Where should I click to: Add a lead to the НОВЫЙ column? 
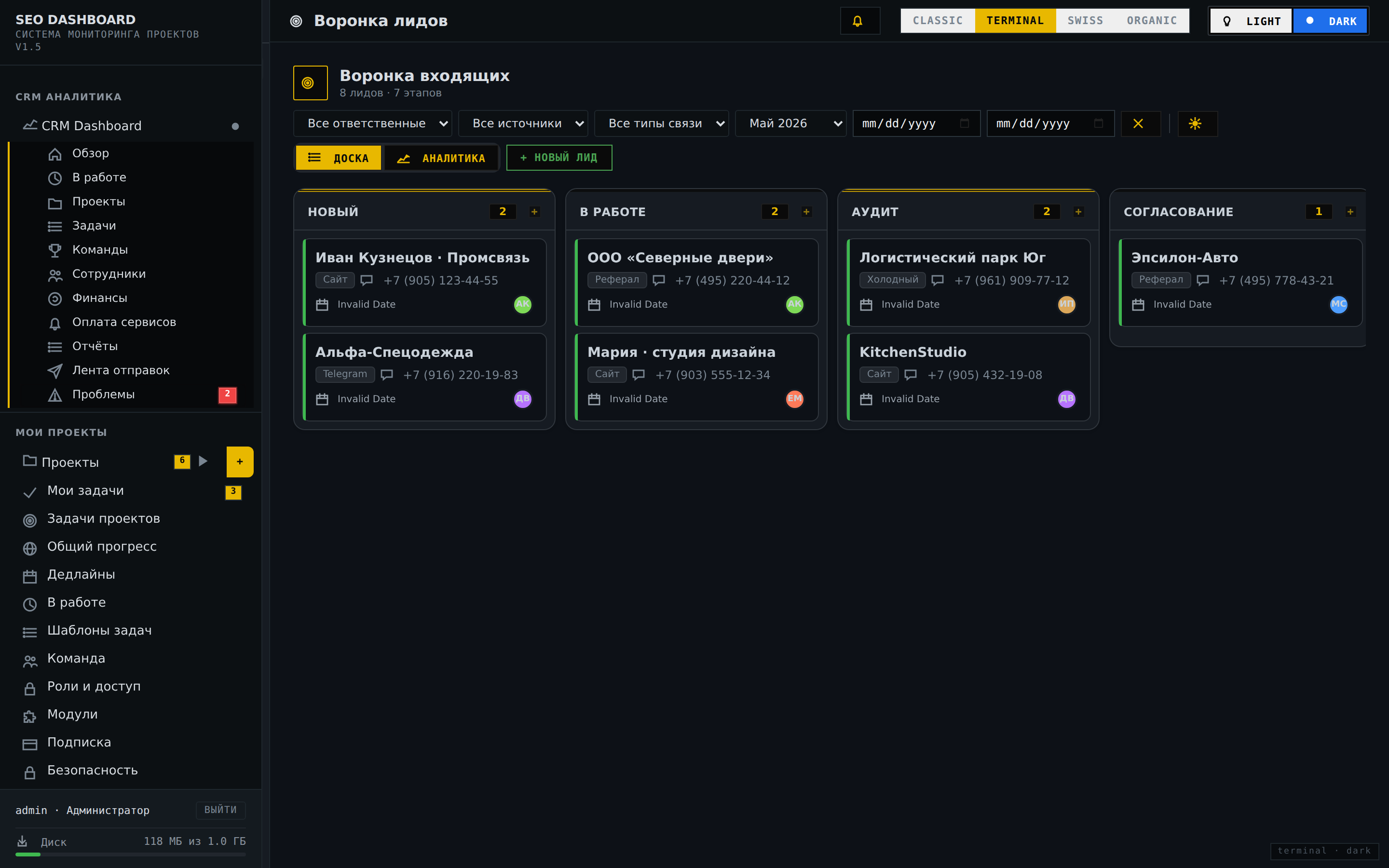point(534,212)
